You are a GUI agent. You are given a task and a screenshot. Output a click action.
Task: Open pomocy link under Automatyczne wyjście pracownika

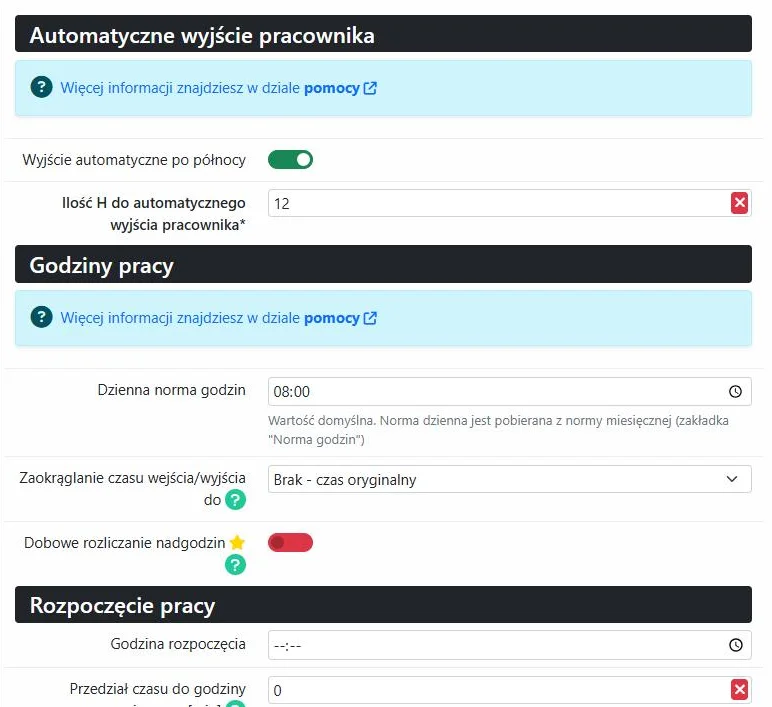[332, 88]
